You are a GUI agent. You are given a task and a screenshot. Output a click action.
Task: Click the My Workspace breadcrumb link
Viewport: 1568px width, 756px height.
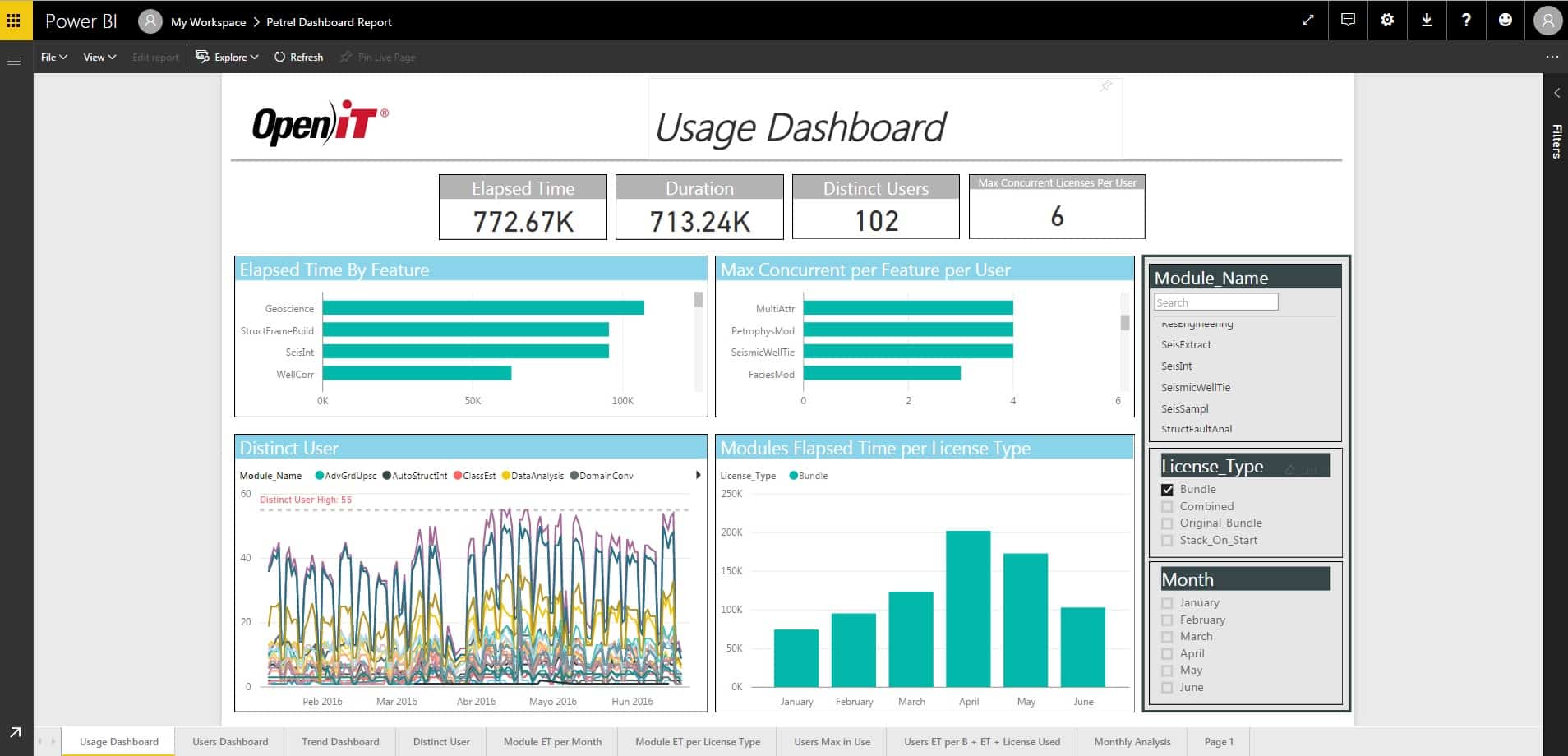pos(208,22)
